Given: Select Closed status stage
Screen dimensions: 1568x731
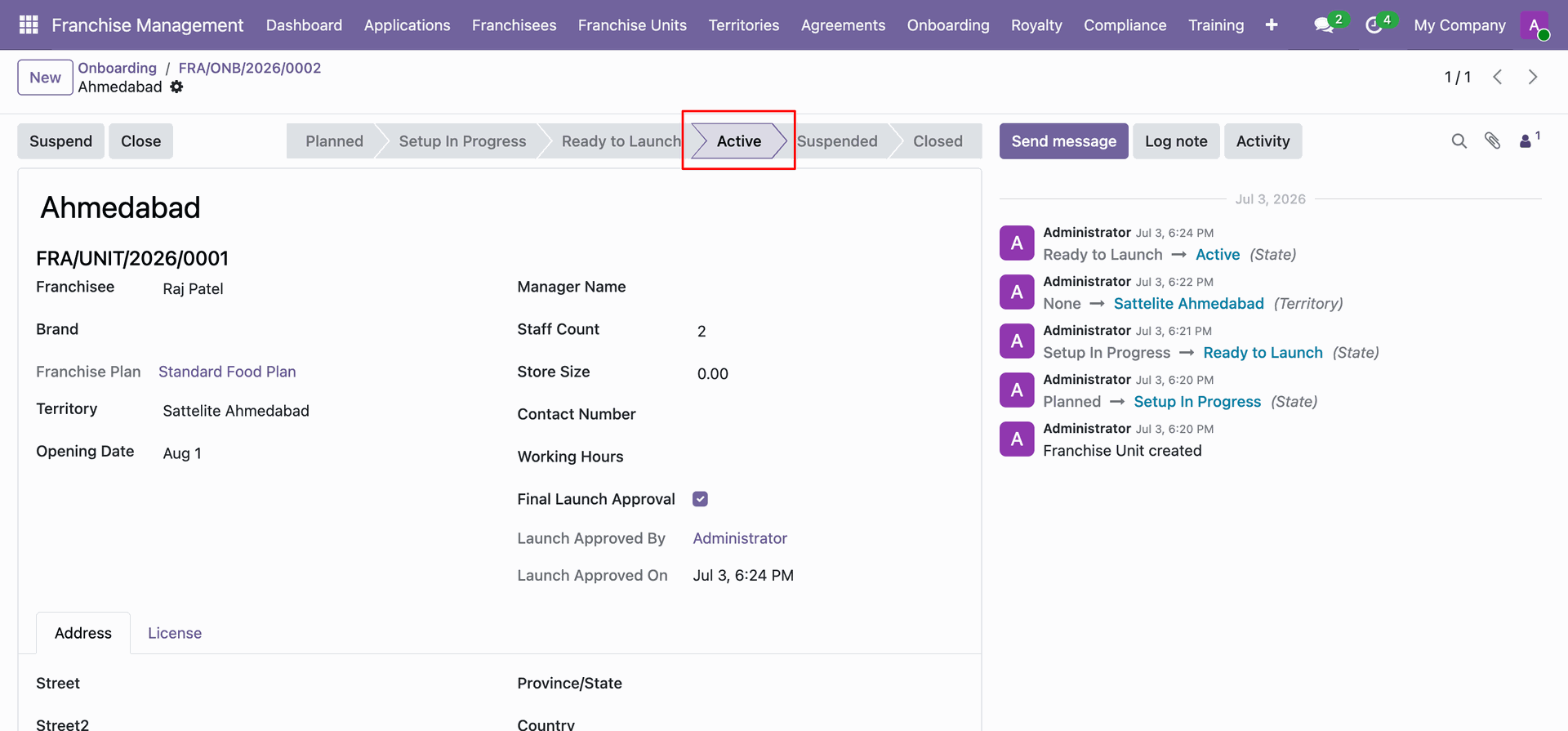Looking at the screenshot, I should (938, 141).
